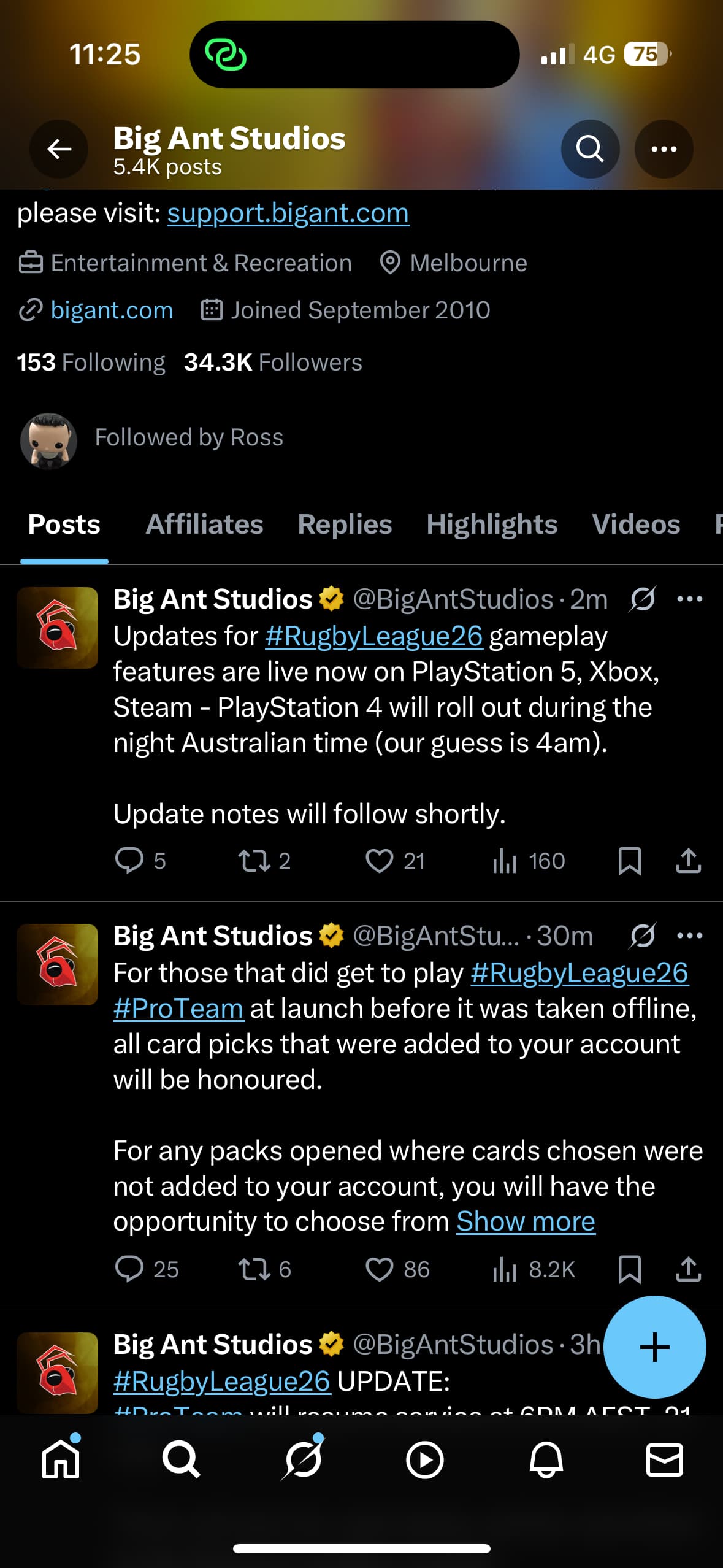Tap blue compose new post button
The width and height of the screenshot is (723, 1568).
(x=654, y=1347)
